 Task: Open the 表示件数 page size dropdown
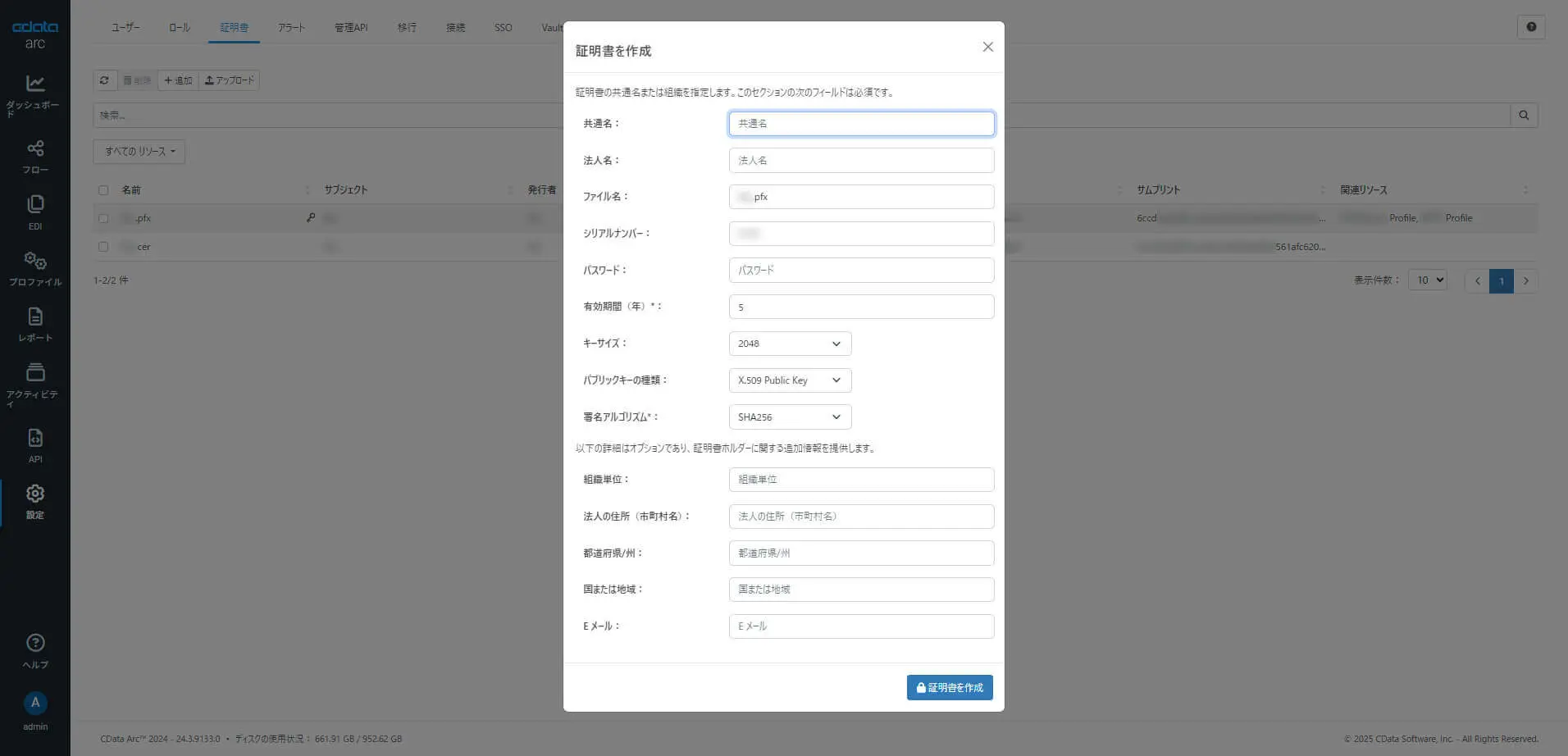pyautogui.click(x=1428, y=280)
